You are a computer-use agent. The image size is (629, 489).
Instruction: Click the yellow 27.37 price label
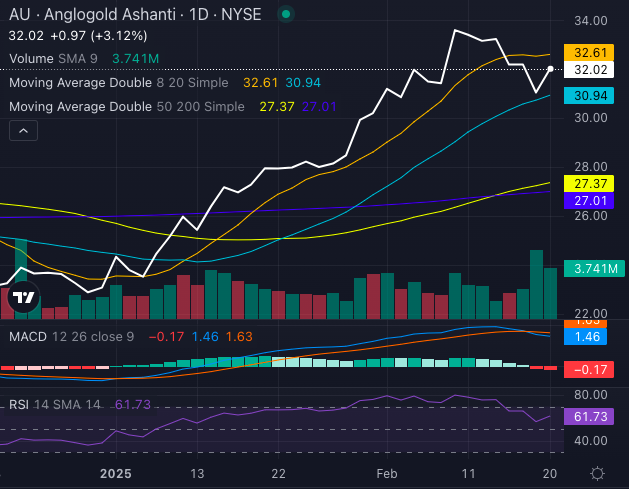point(588,183)
